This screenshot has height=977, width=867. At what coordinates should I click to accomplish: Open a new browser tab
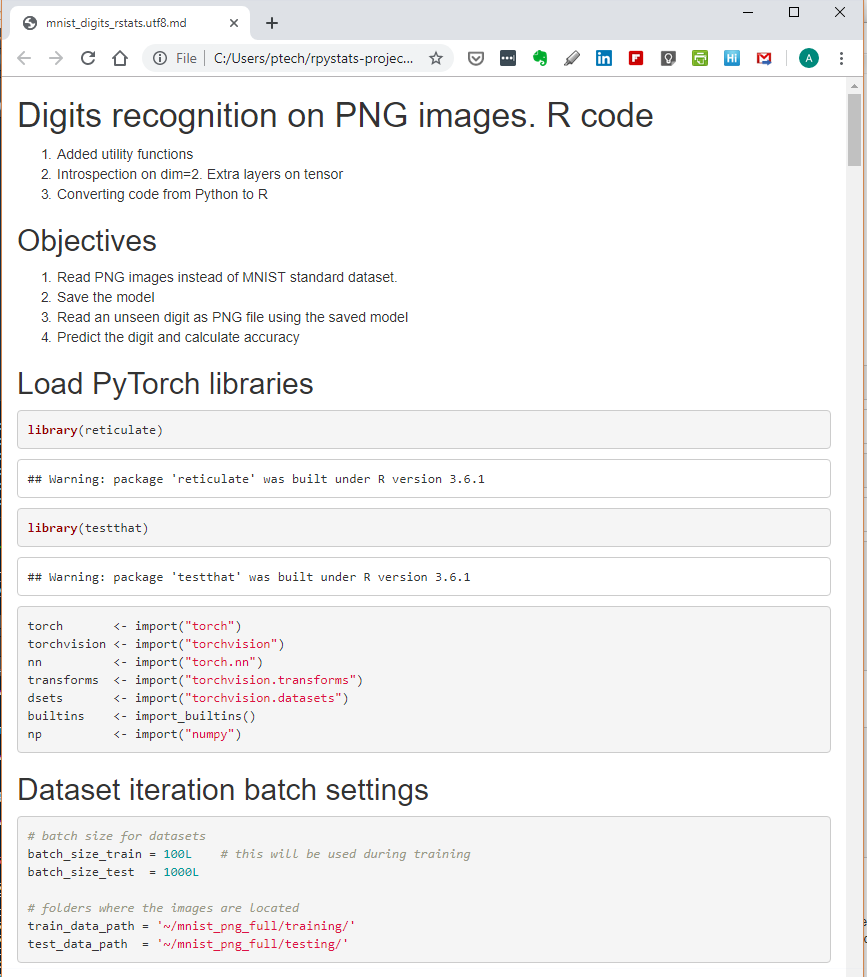coord(272,23)
